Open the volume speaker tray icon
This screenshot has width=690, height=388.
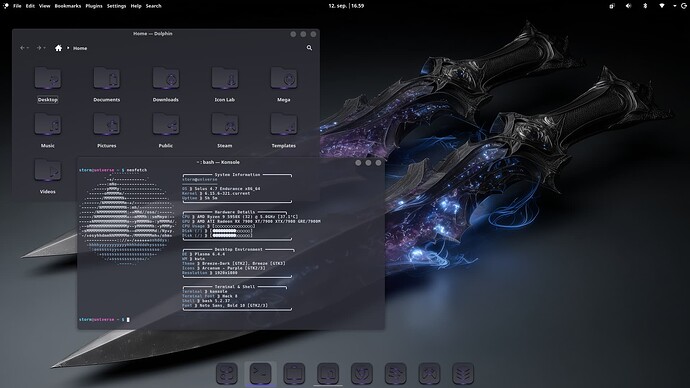pos(628,6)
